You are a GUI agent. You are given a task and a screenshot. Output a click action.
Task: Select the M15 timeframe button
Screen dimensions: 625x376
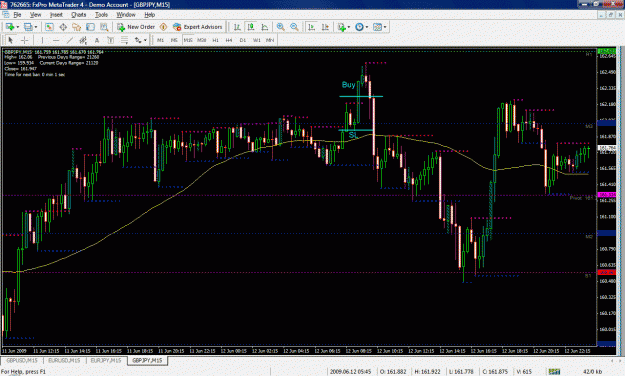tap(188, 40)
